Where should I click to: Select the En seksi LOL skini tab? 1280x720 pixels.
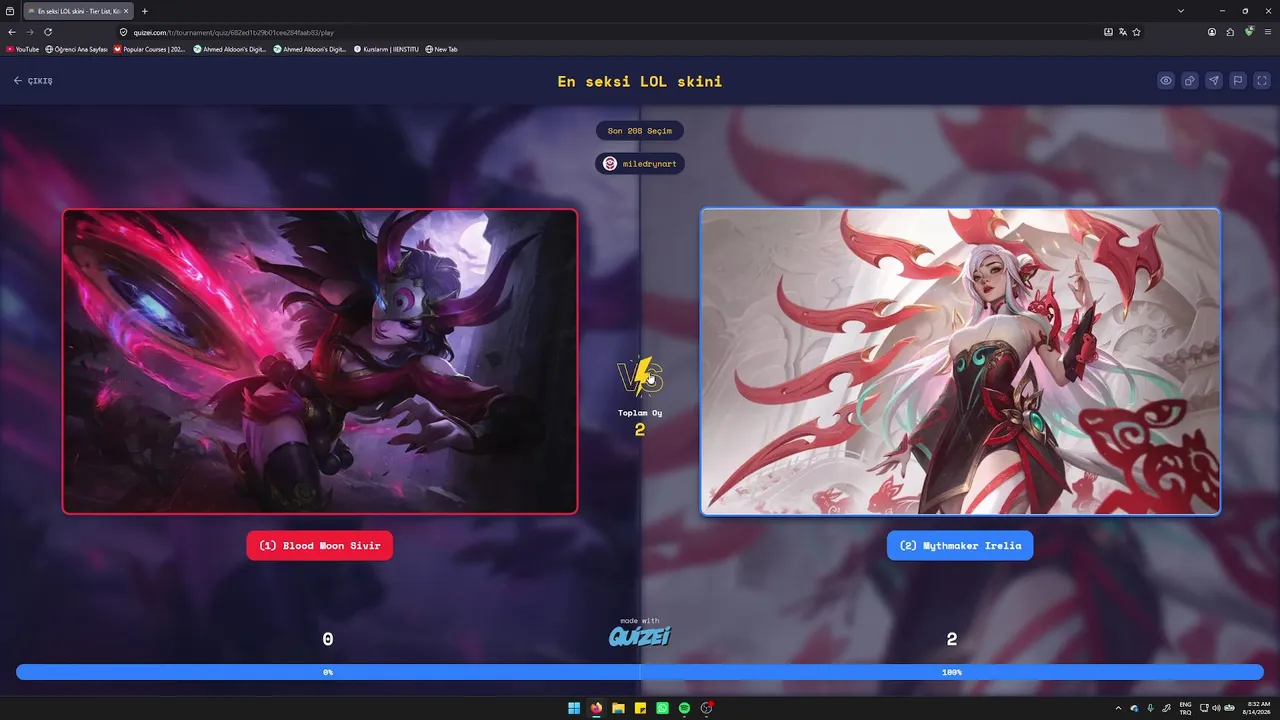point(79,11)
